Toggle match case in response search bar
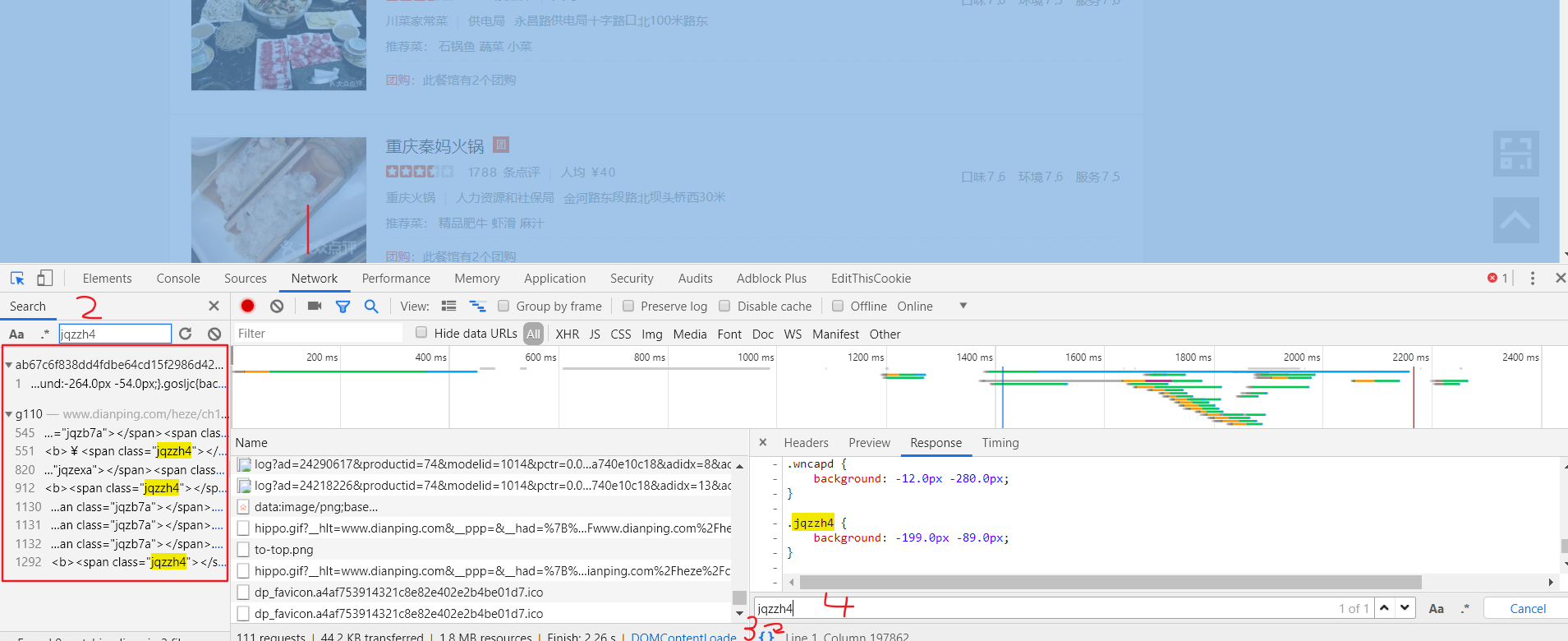 (x=1437, y=609)
